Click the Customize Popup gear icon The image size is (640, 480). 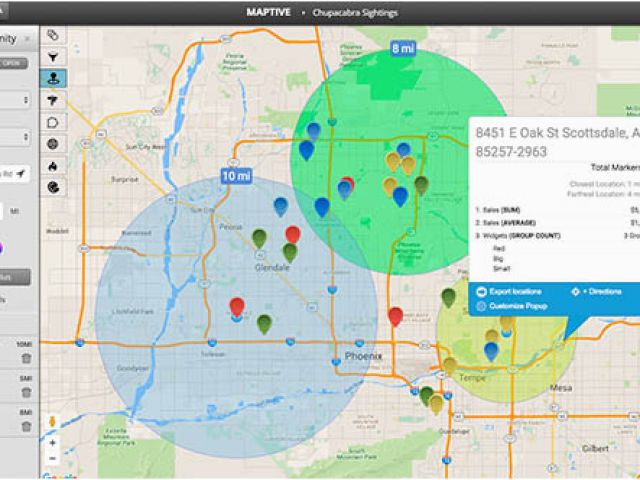(x=482, y=306)
